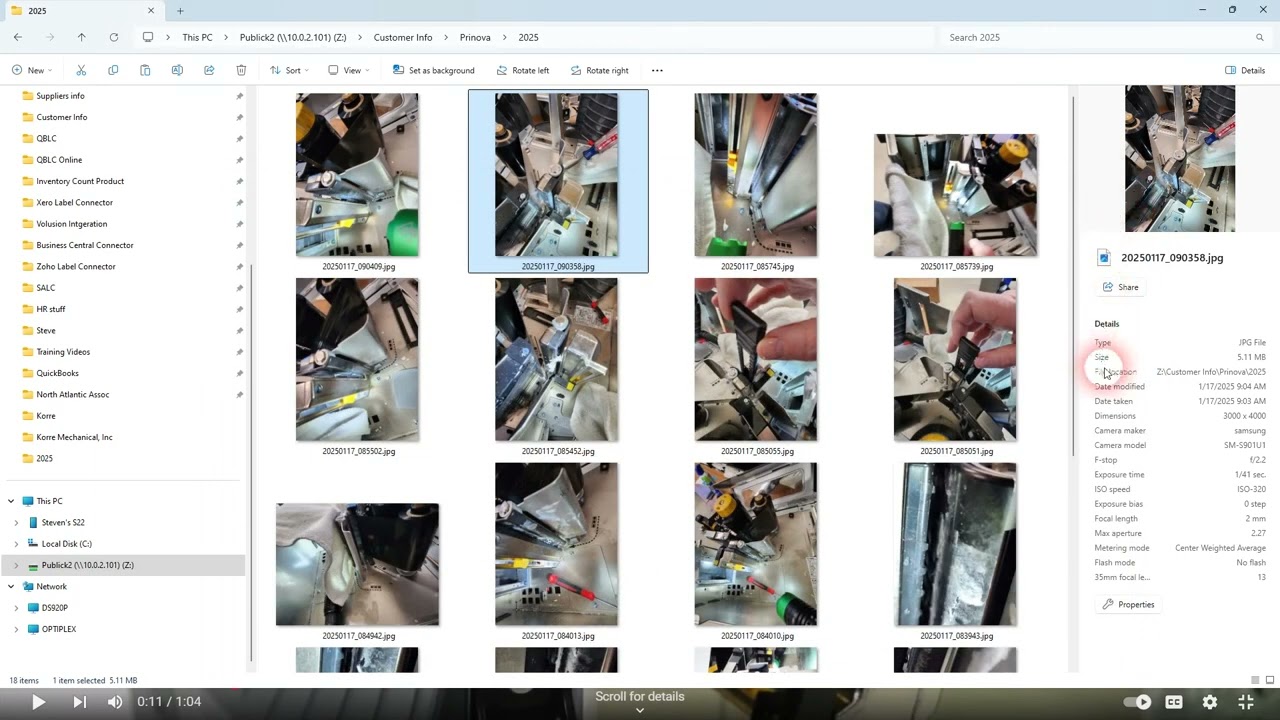
Task: Select the thumbnail 20250117_085739.jpg
Action: pyautogui.click(x=957, y=181)
